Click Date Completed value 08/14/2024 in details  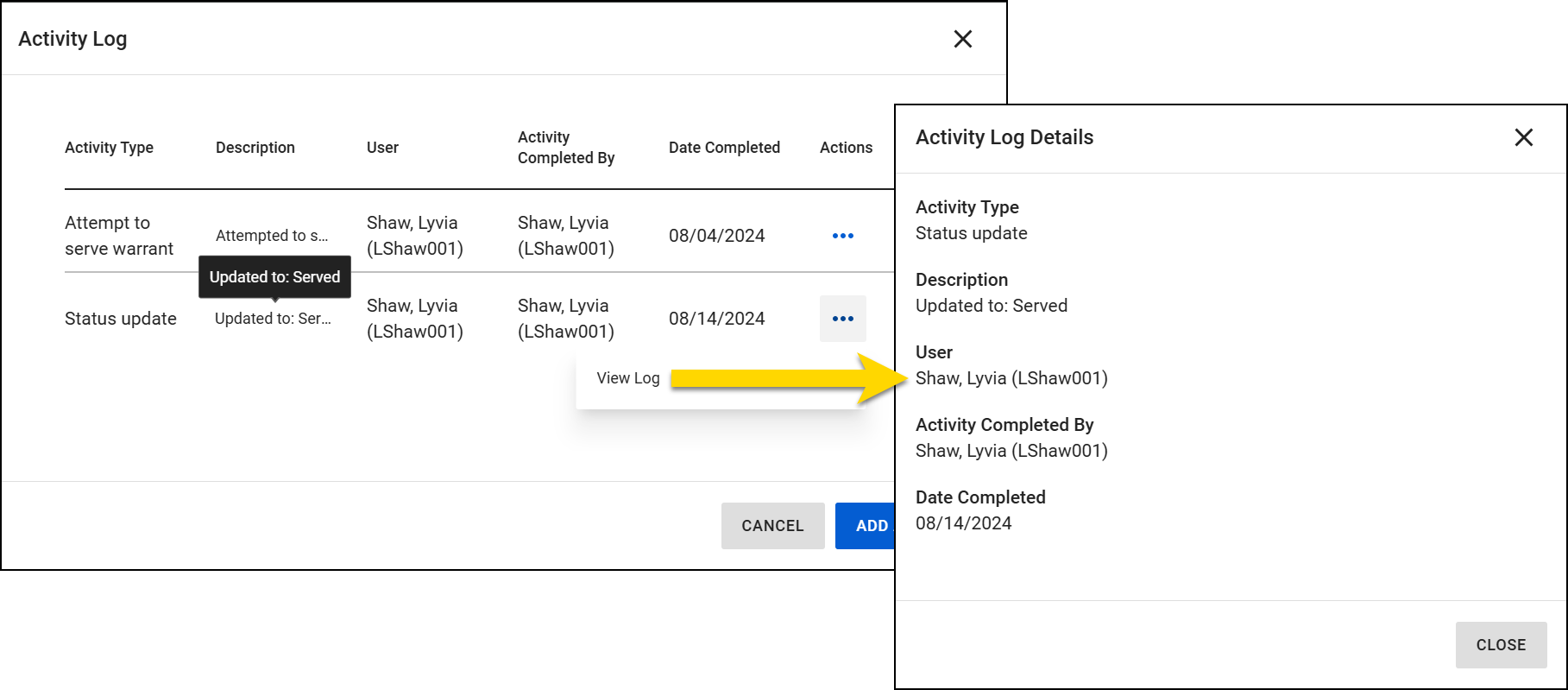(x=964, y=523)
